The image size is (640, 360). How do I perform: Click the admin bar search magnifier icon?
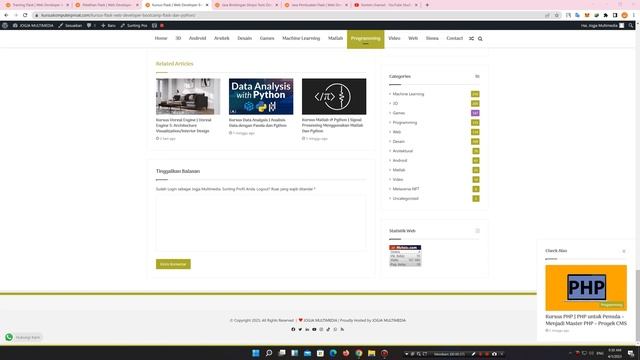(631, 25)
